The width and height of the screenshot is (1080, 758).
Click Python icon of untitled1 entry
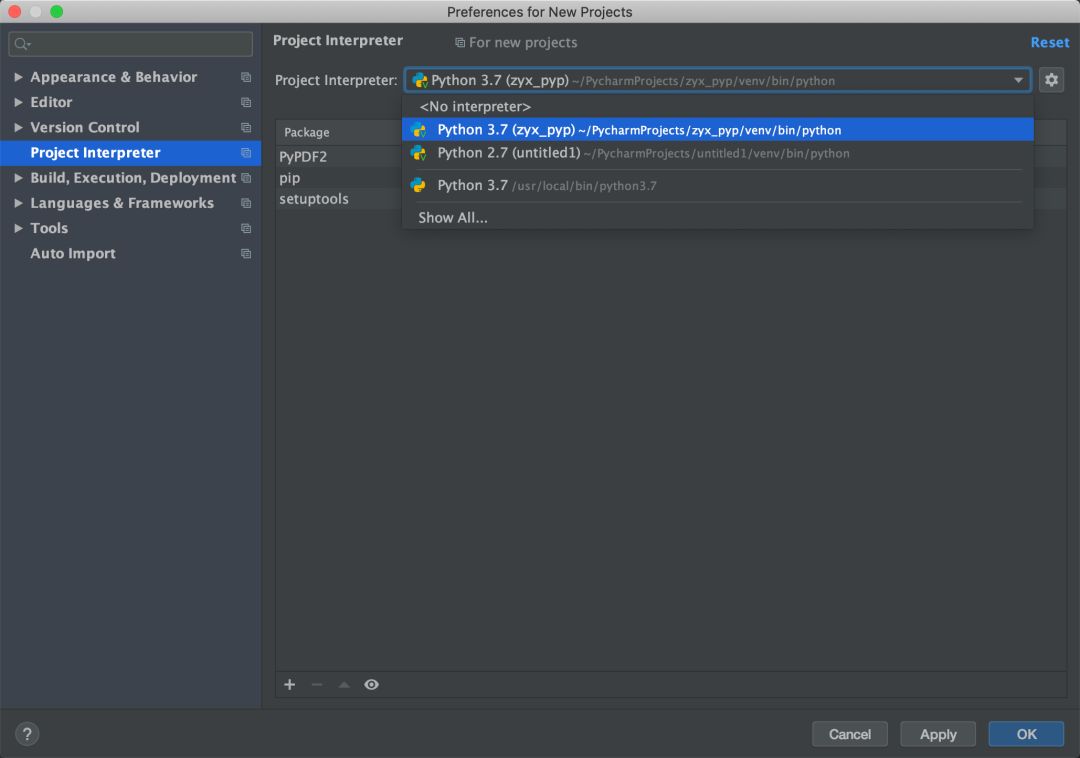(418, 153)
